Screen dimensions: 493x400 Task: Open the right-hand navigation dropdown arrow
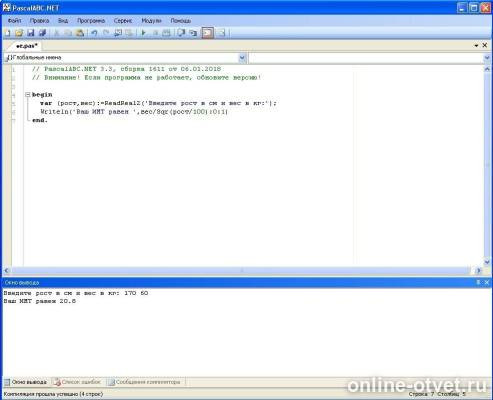pyautogui.click(x=487, y=58)
